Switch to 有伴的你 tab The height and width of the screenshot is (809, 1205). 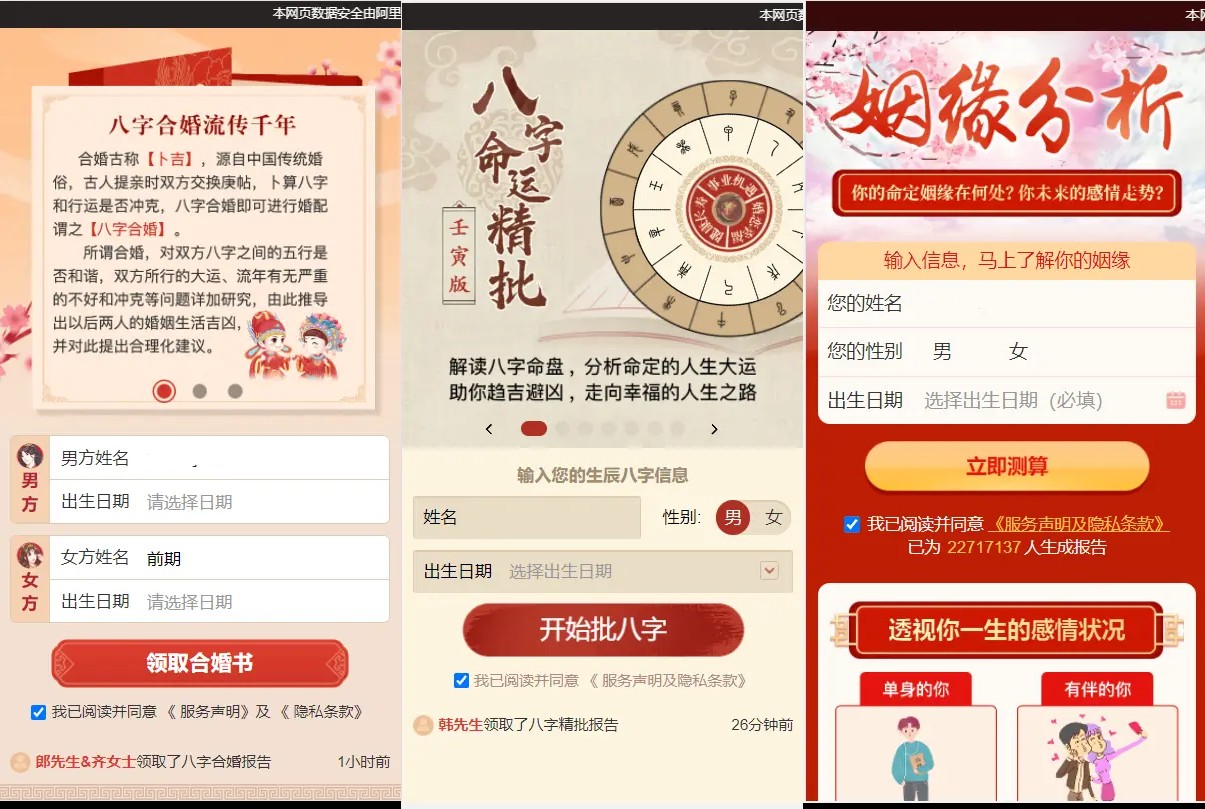1097,689
